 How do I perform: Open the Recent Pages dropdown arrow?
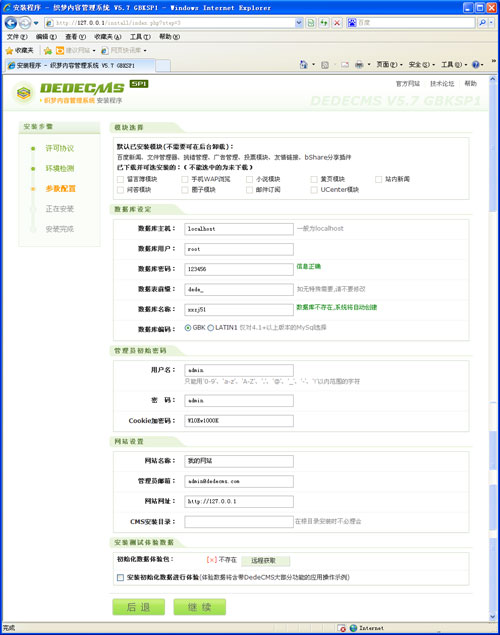coord(36,23)
